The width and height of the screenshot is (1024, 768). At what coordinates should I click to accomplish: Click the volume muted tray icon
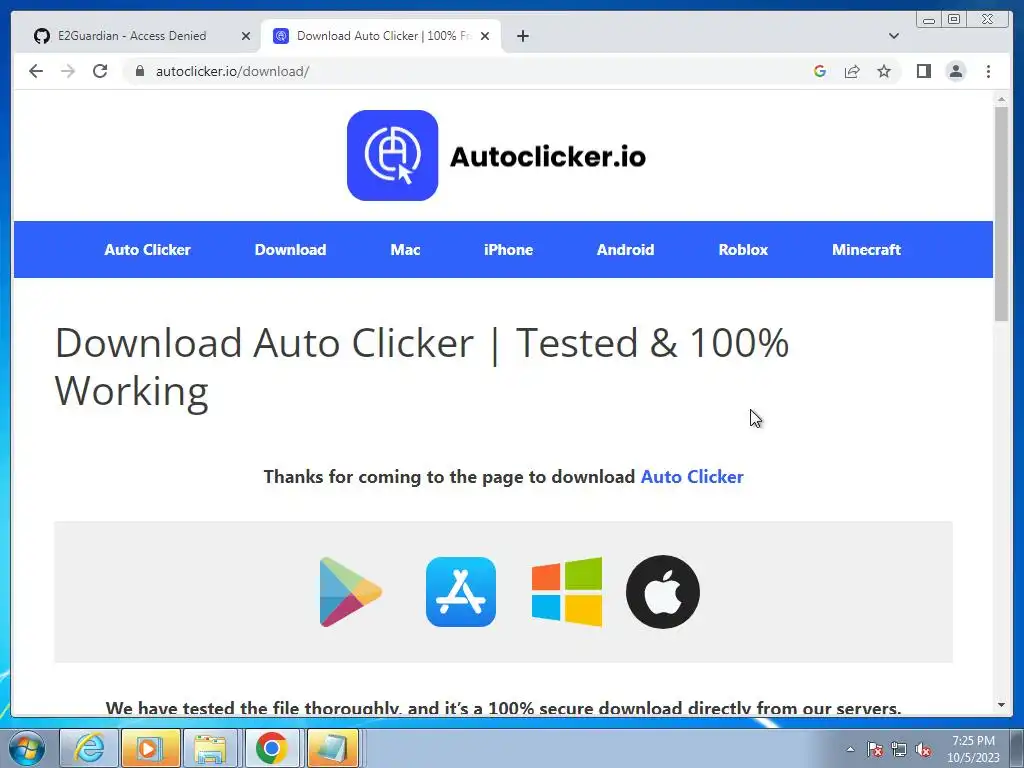923,749
